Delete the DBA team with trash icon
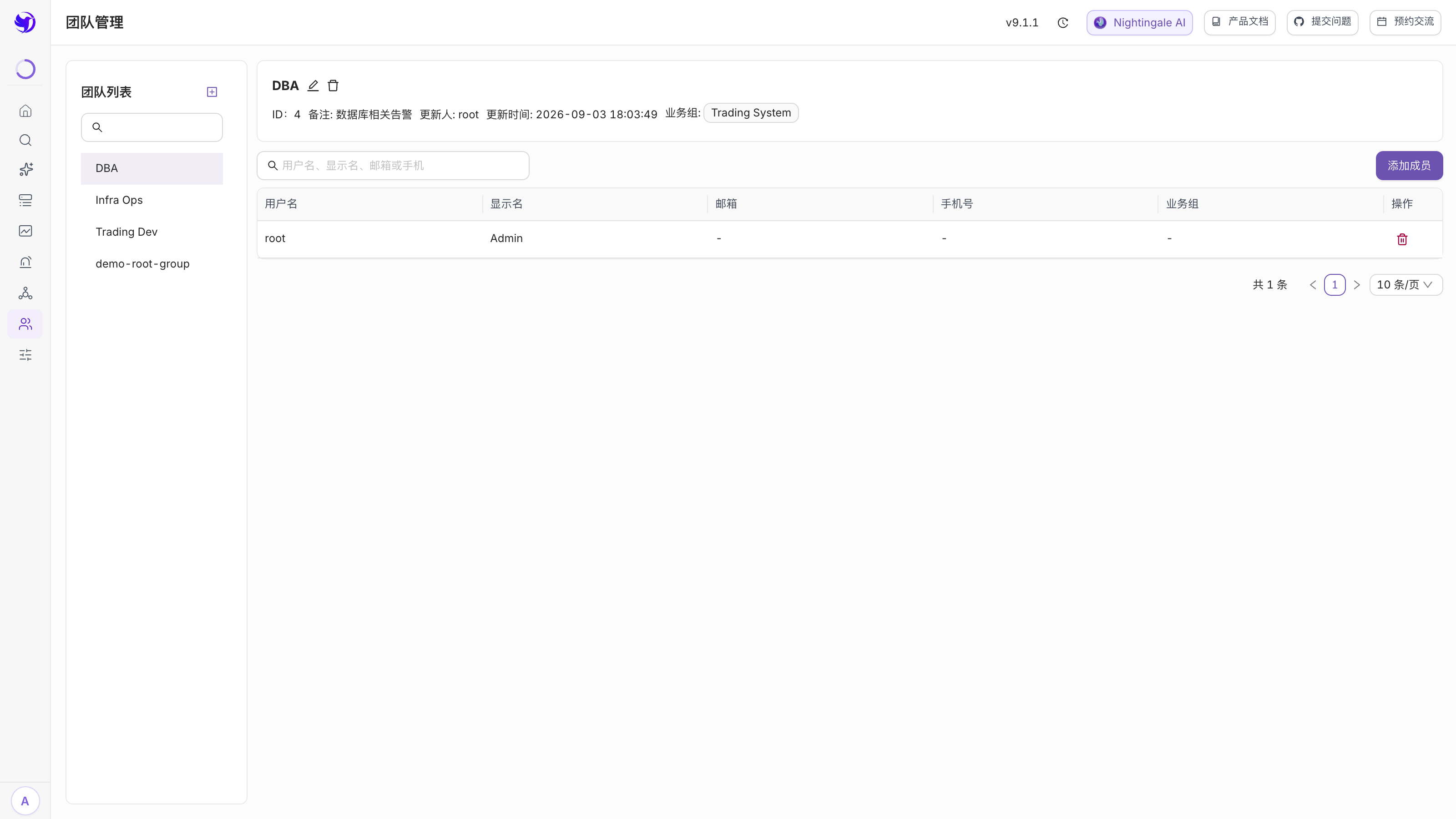Image resolution: width=1456 pixels, height=819 pixels. [333, 86]
